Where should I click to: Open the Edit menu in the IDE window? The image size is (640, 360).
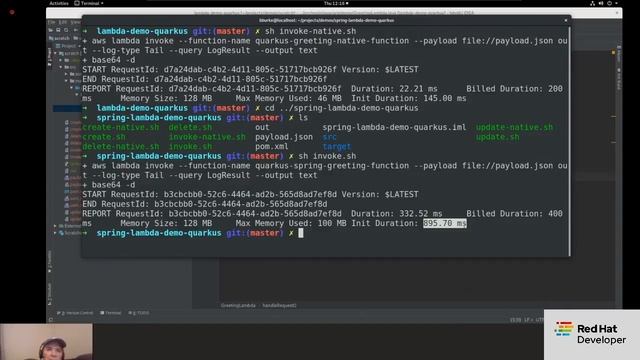coord(62,22)
